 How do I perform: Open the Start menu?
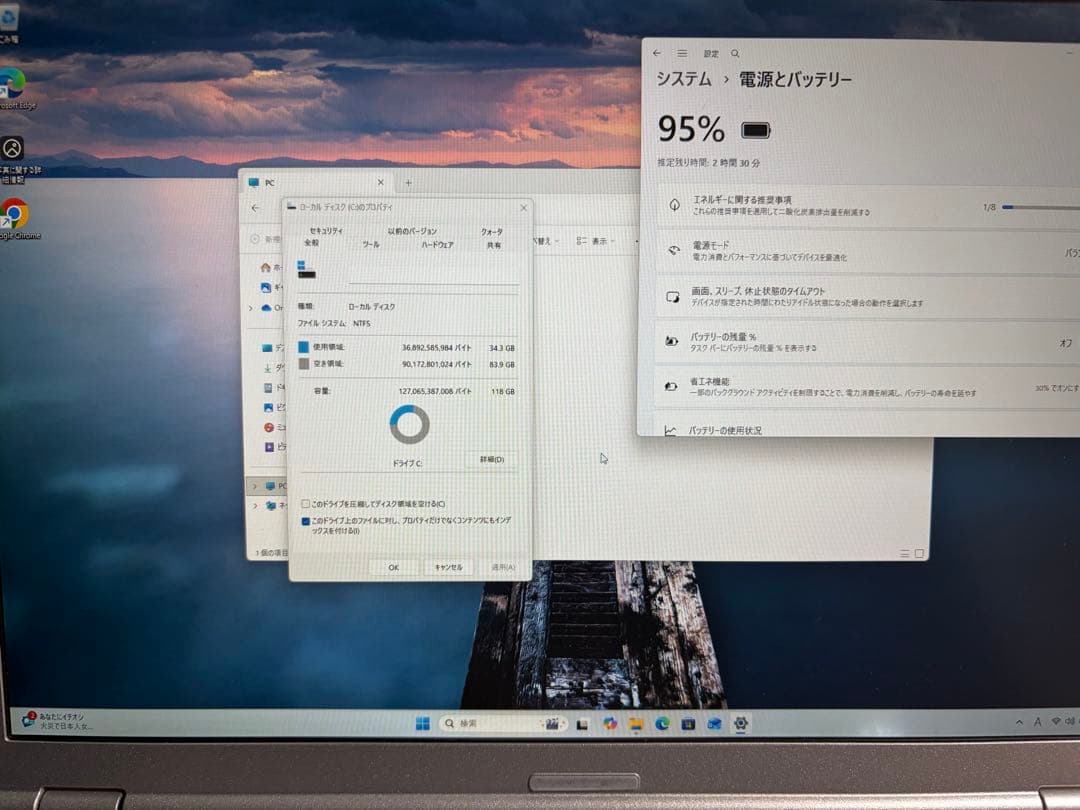click(x=422, y=722)
